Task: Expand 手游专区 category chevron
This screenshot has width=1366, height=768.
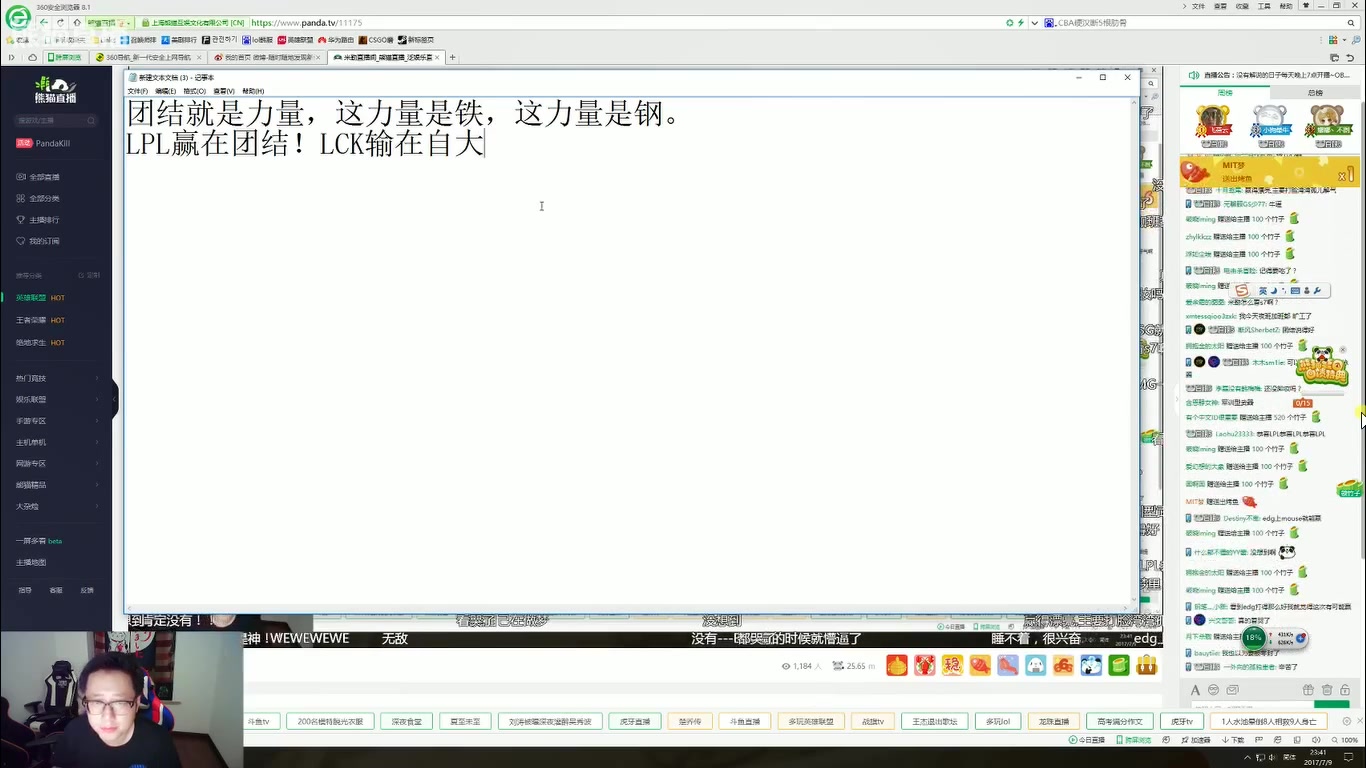Action: click(x=97, y=421)
